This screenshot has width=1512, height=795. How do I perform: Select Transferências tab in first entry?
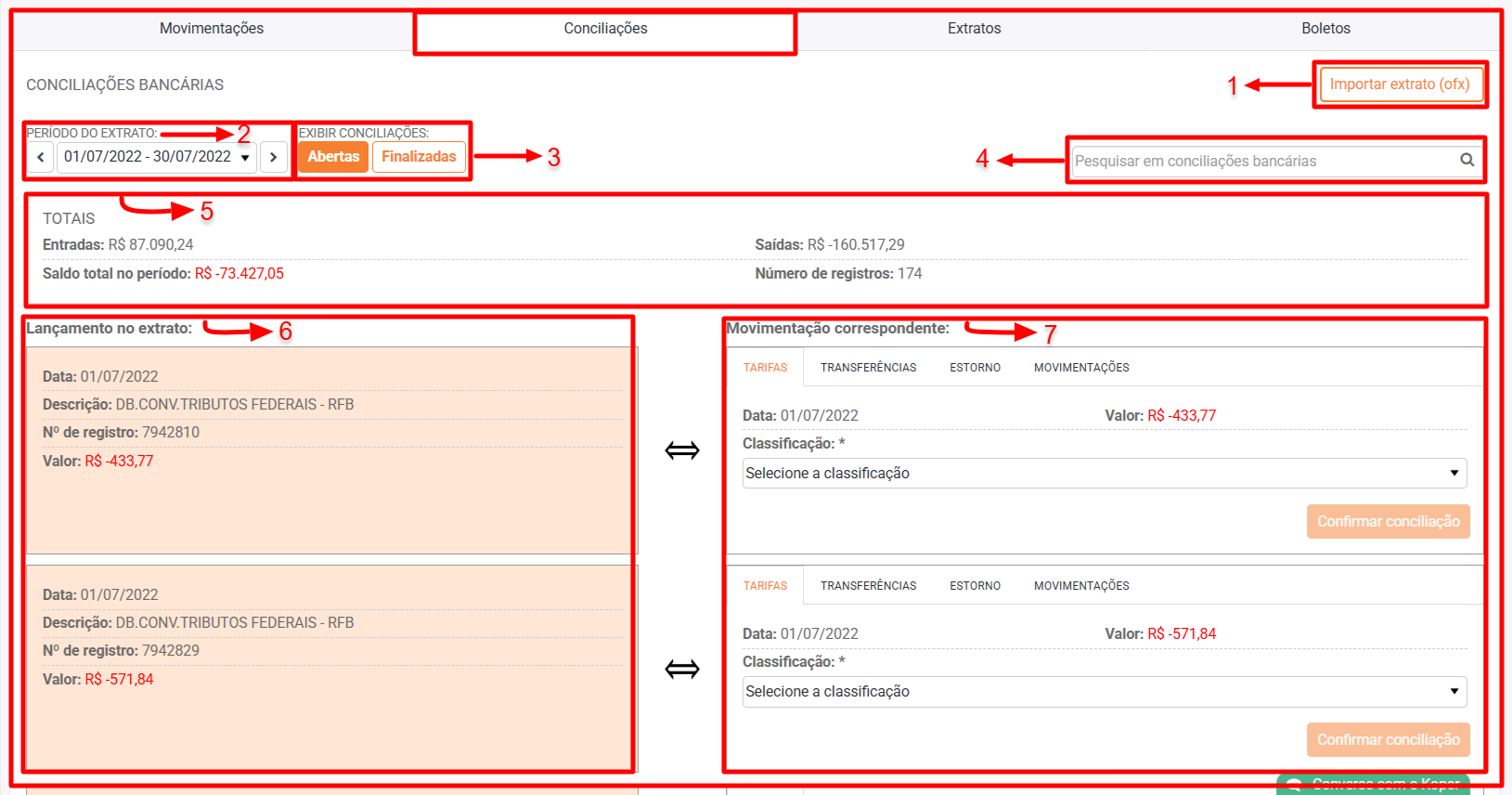pos(868,368)
